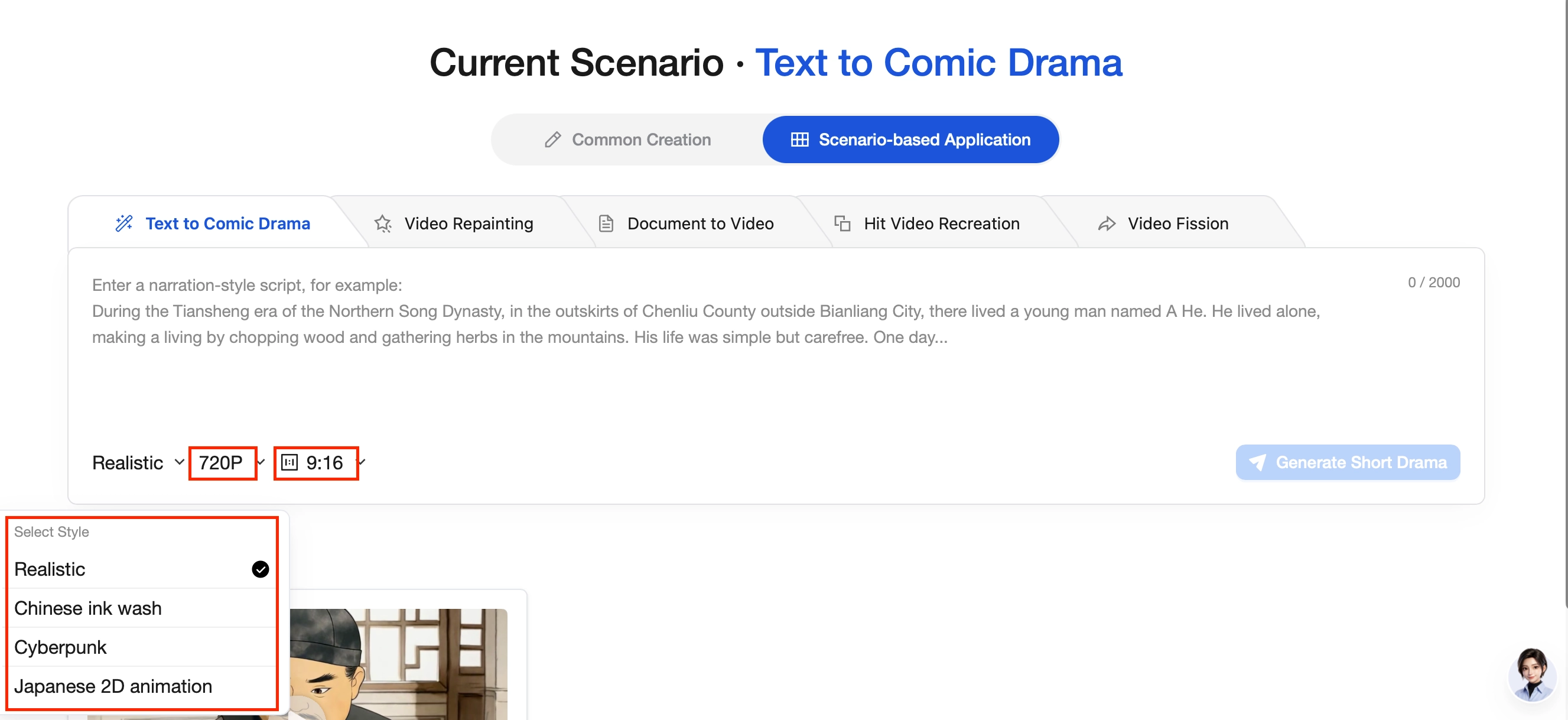Open the assistant avatar chat
The width and height of the screenshot is (1568, 720).
[1531, 675]
